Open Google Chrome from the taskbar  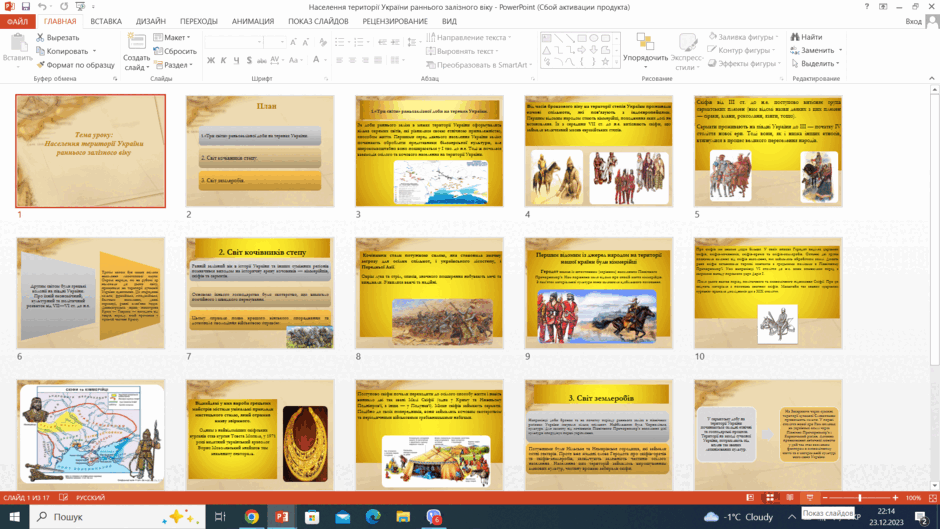coord(251,516)
